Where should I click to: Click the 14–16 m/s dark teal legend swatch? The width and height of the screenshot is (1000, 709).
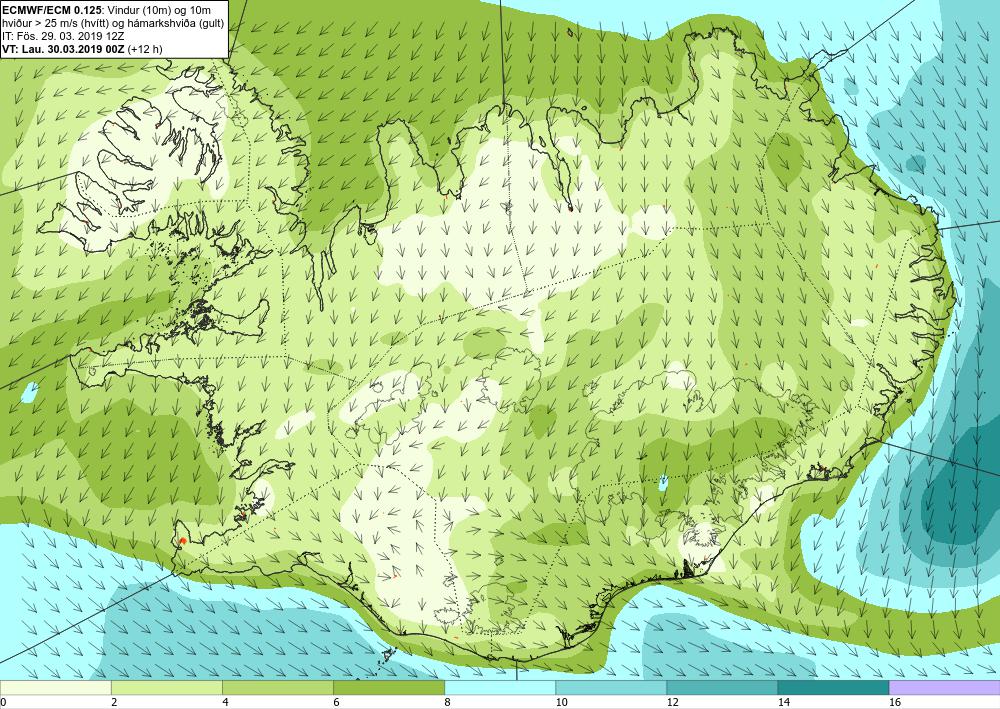(833, 687)
